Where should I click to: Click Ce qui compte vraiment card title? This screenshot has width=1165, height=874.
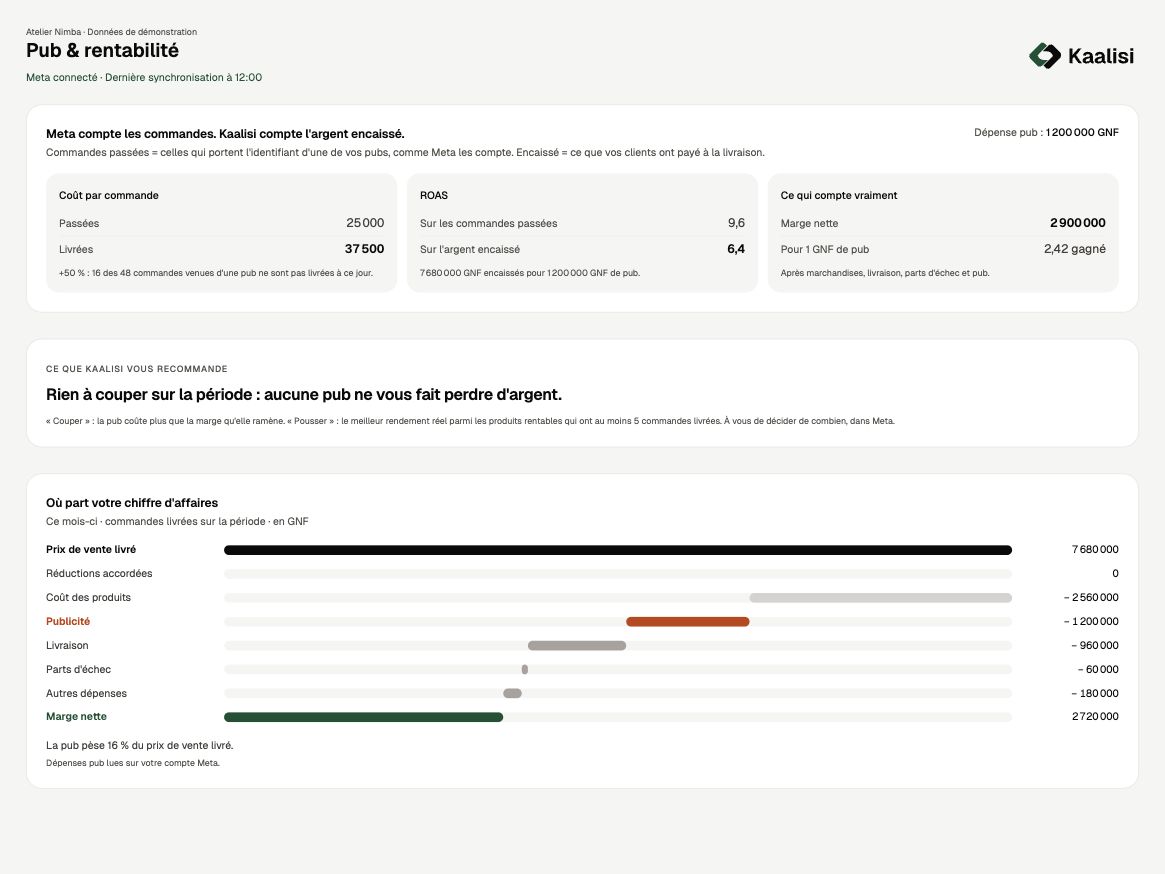[839, 195]
